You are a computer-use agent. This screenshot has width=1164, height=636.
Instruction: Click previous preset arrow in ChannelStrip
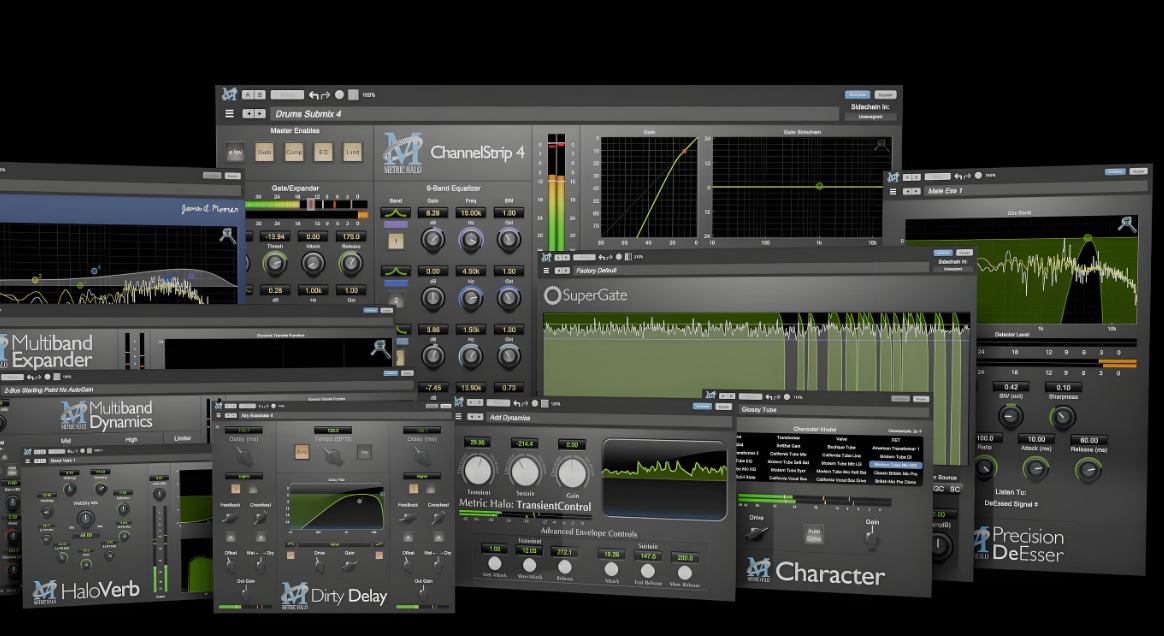(x=249, y=114)
